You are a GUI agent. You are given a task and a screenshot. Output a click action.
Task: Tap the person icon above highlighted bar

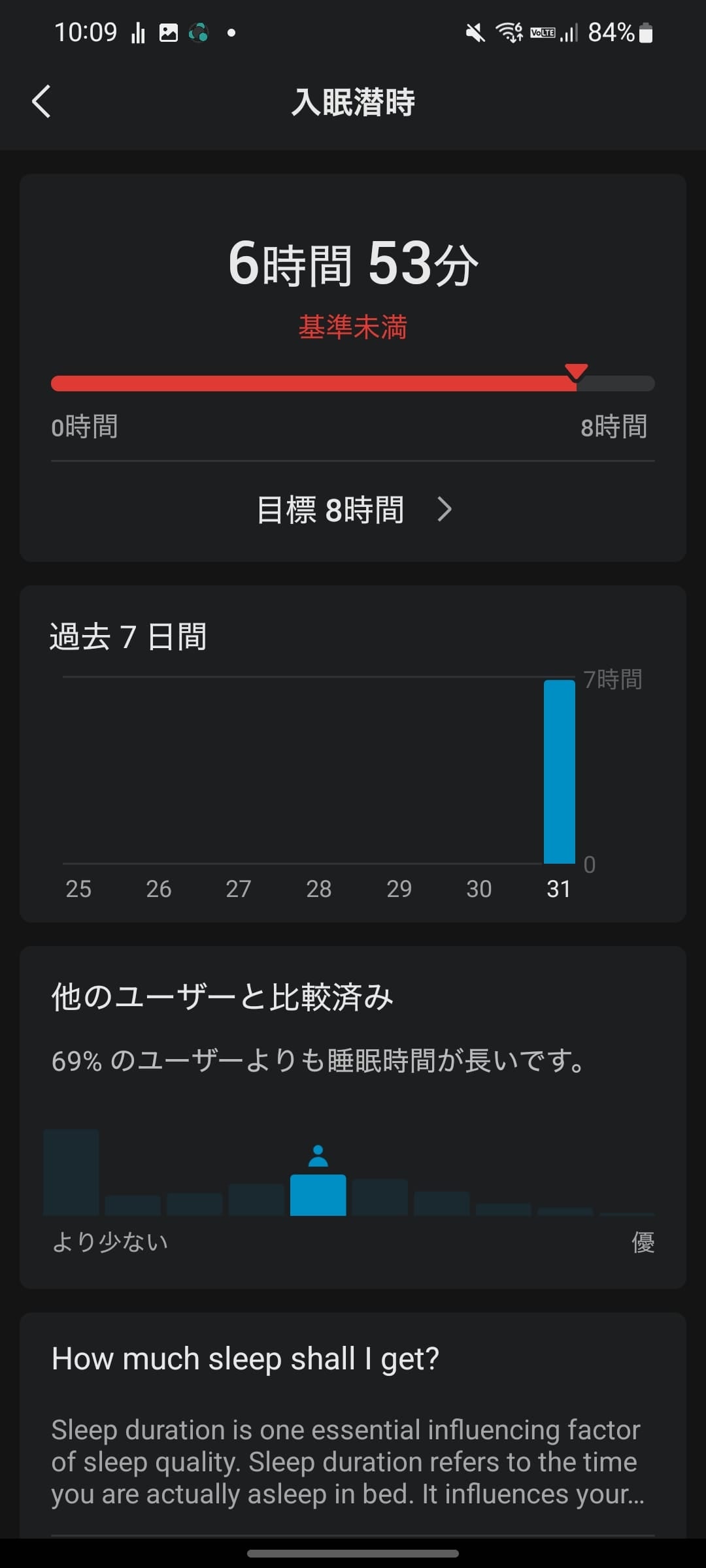318,1156
